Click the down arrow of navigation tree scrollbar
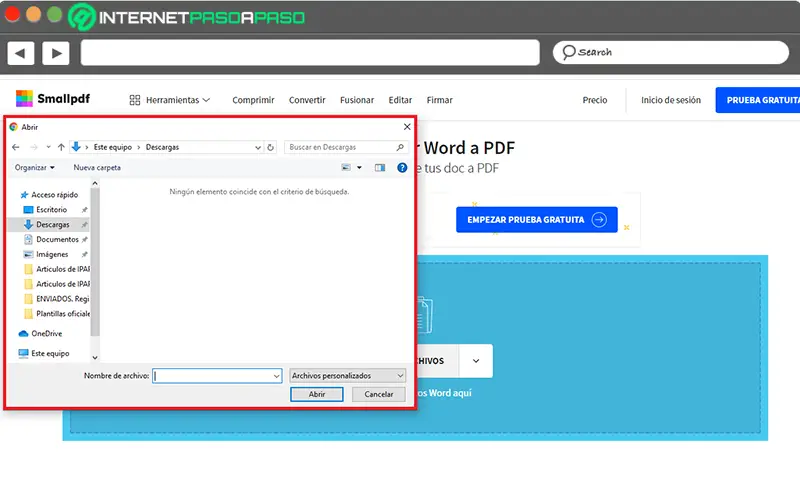 point(95,357)
